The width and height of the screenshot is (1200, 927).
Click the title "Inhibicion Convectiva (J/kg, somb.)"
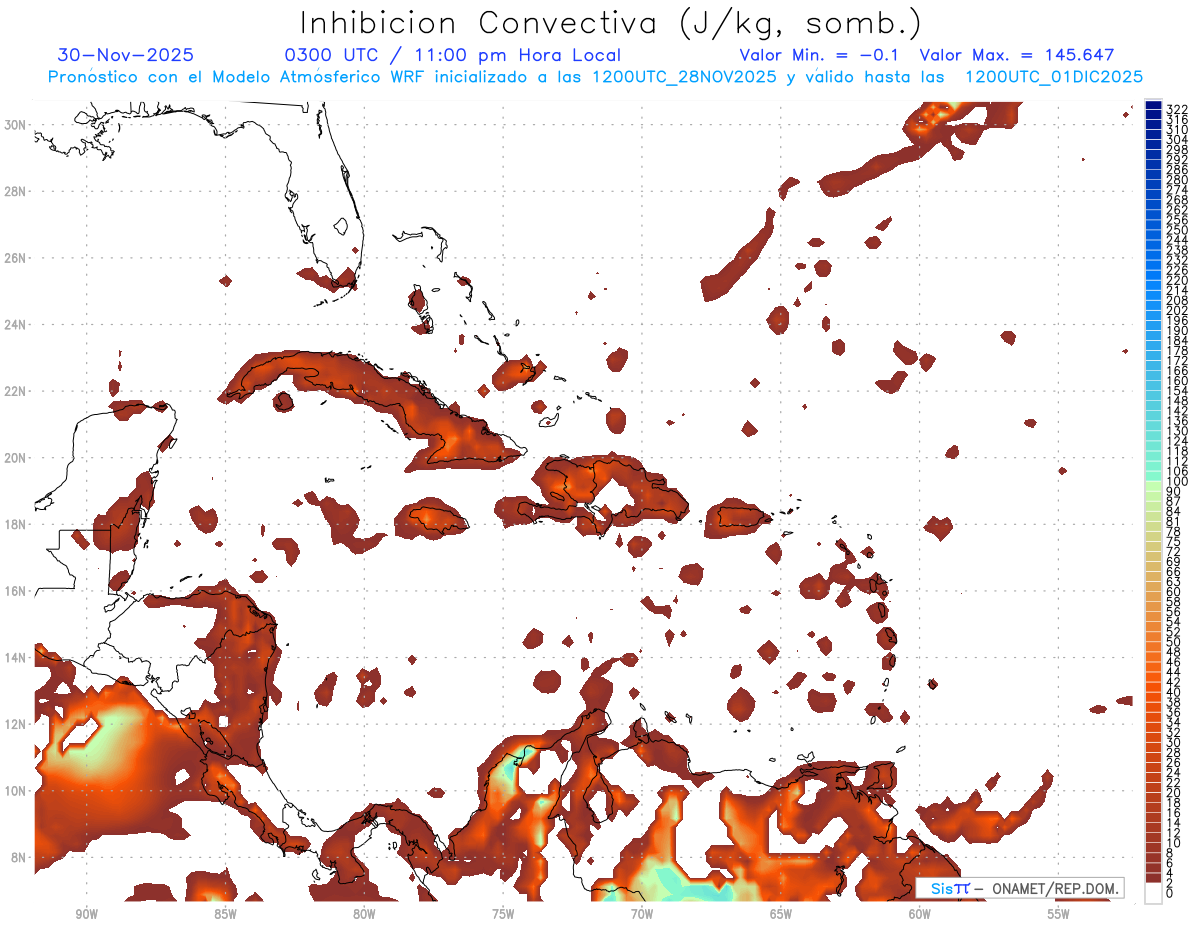click(611, 23)
